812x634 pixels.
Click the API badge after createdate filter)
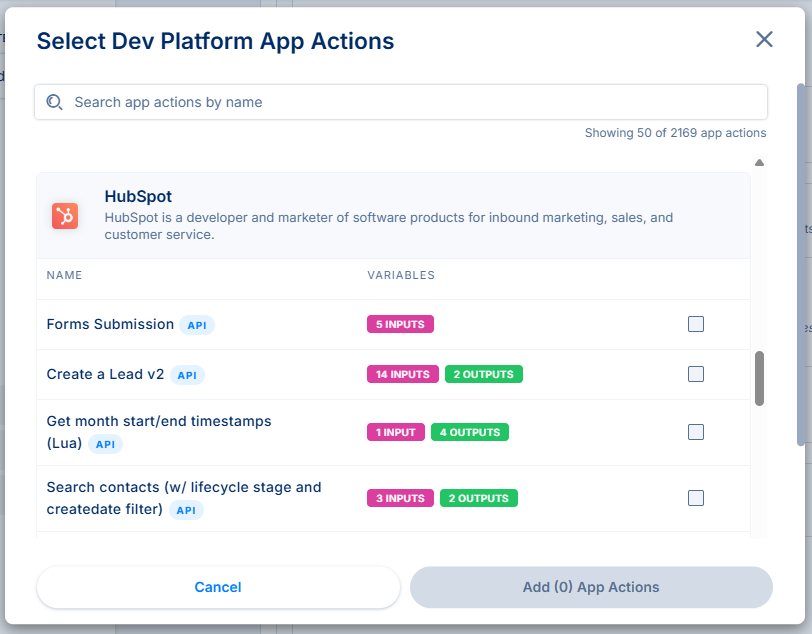point(185,510)
